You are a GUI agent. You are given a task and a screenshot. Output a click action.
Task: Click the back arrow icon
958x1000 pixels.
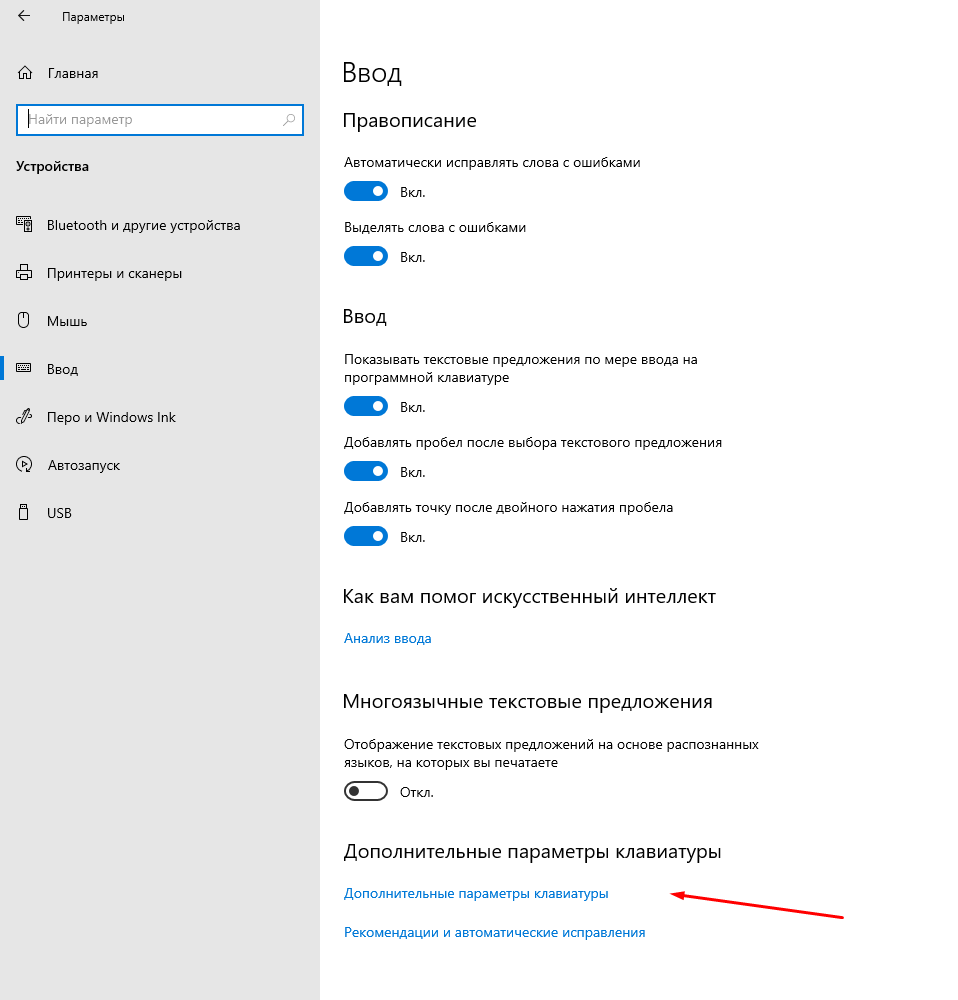[x=24, y=16]
